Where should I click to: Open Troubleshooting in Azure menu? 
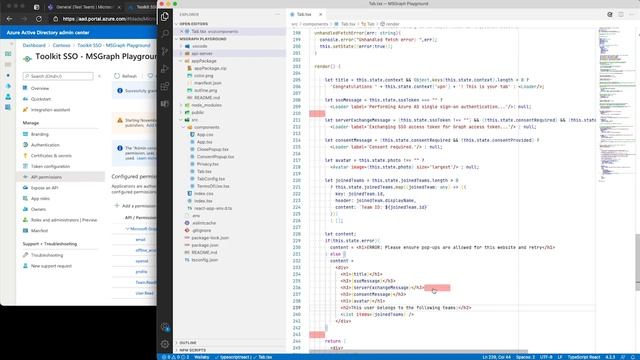pos(47,255)
